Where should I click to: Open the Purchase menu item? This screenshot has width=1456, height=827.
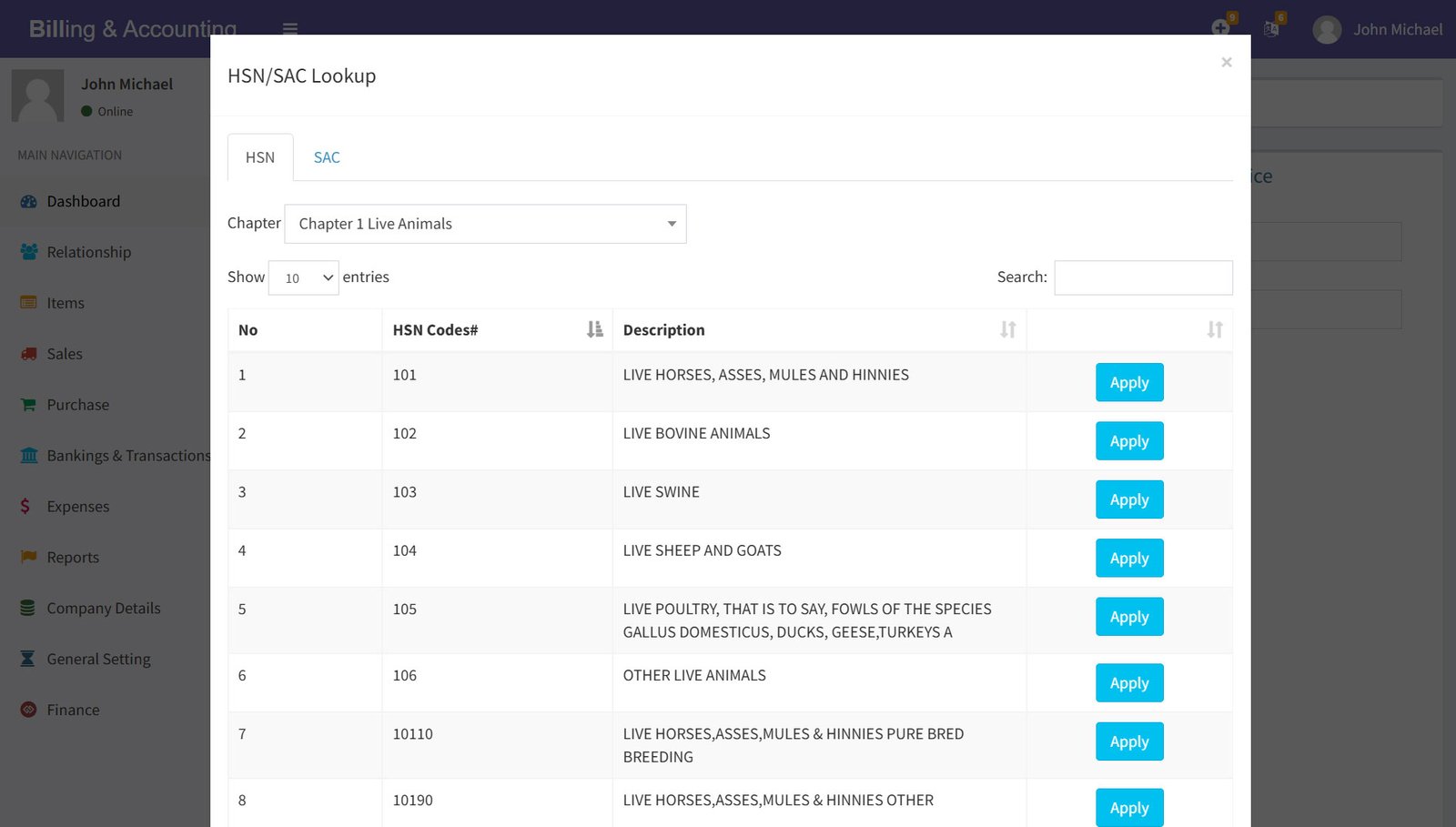106,405
